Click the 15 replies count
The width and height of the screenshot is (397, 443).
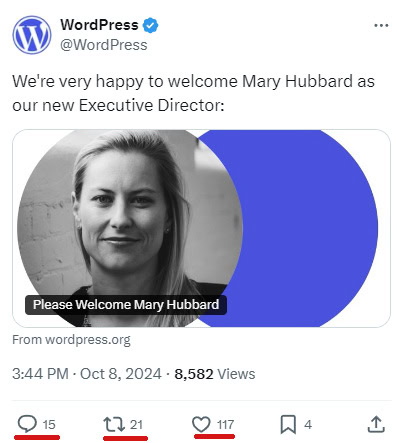49,425
